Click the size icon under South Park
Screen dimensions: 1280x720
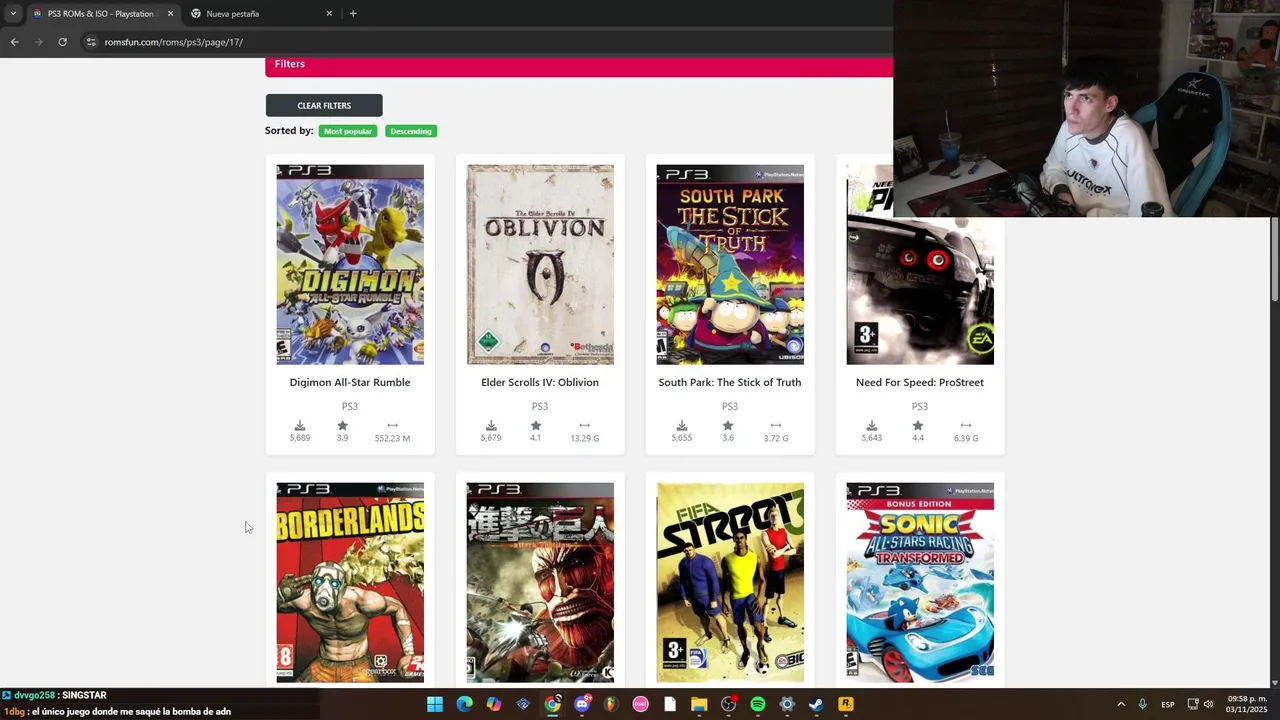pos(776,426)
